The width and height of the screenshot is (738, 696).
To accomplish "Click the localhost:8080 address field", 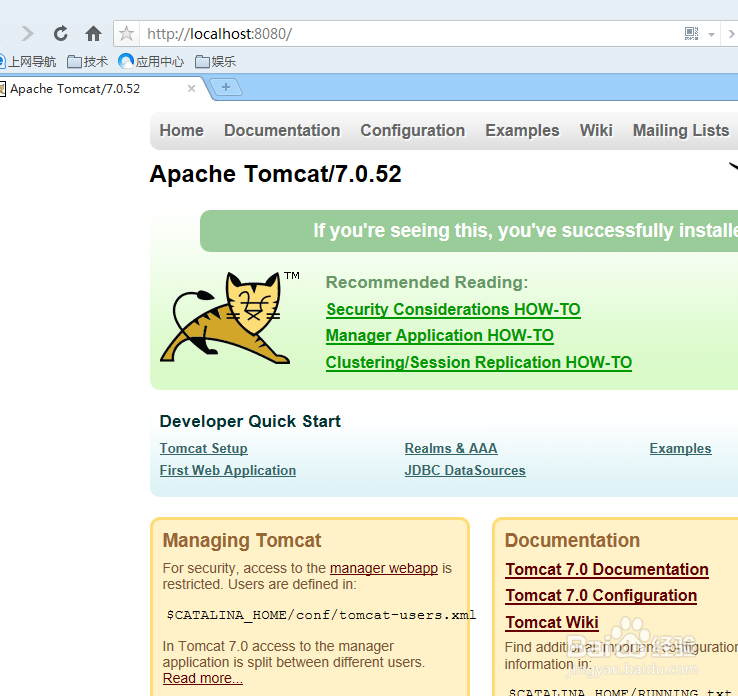I will pyautogui.click(x=409, y=33).
